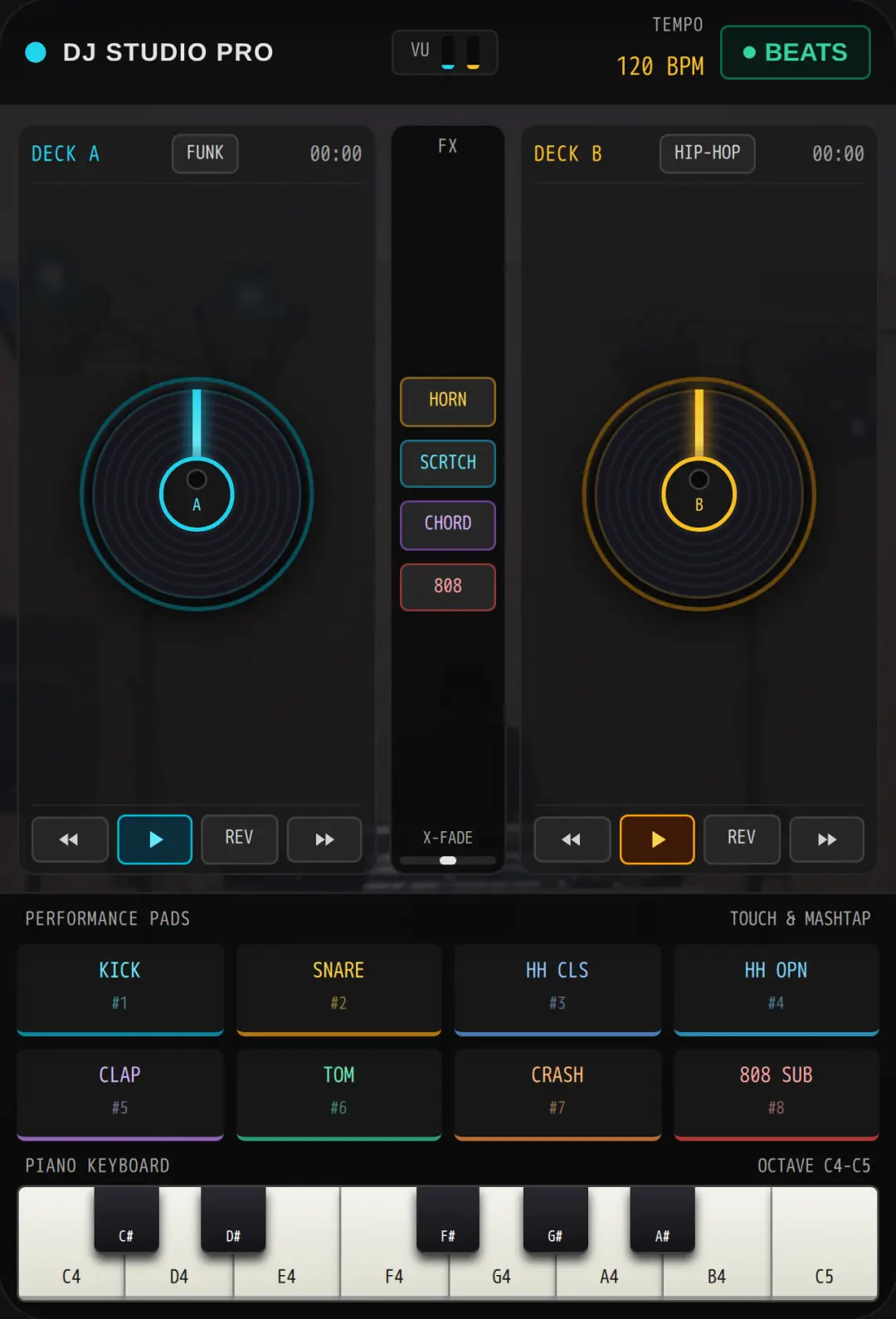Click the cyan status dot beside DJ STUDIO PRO
Viewport: 896px width, 1319px height.
pyautogui.click(x=36, y=52)
